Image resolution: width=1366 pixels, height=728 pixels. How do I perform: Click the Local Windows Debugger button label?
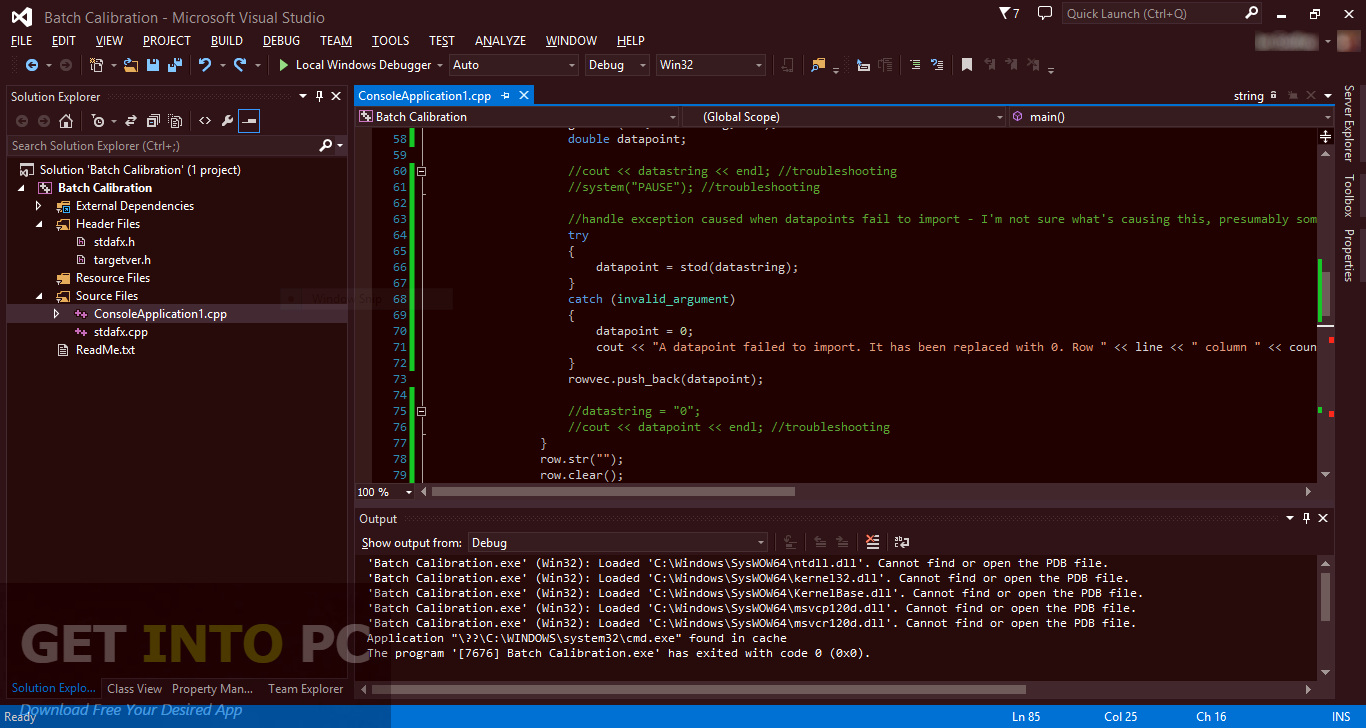point(364,65)
